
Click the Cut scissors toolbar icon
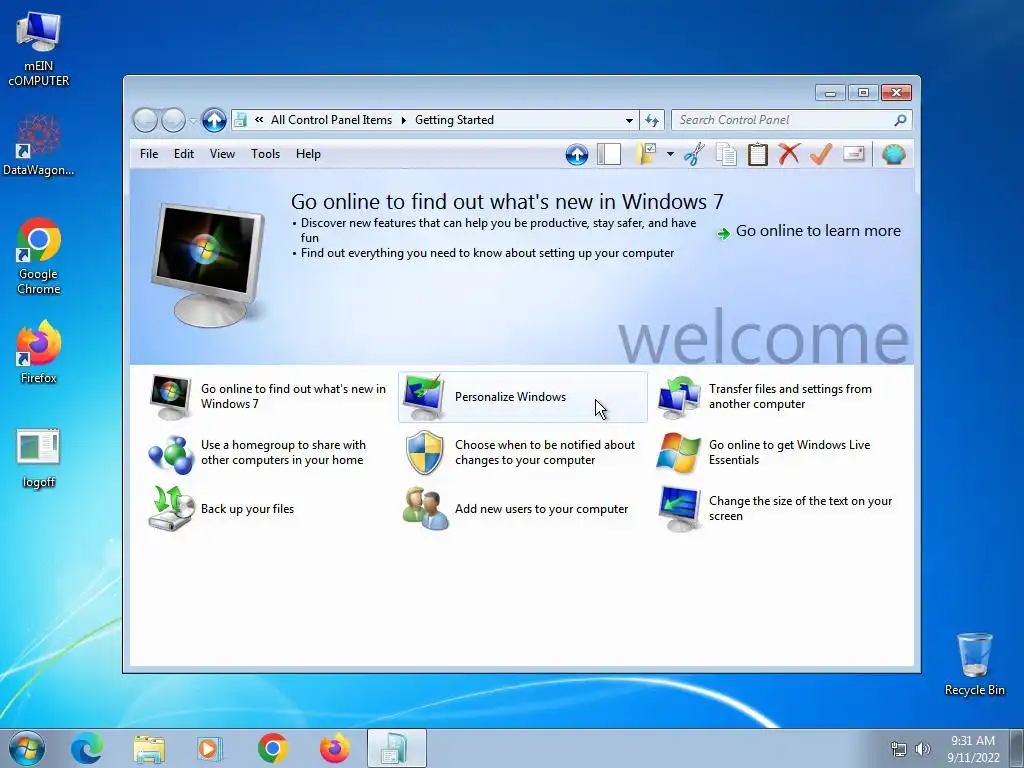tap(694, 155)
